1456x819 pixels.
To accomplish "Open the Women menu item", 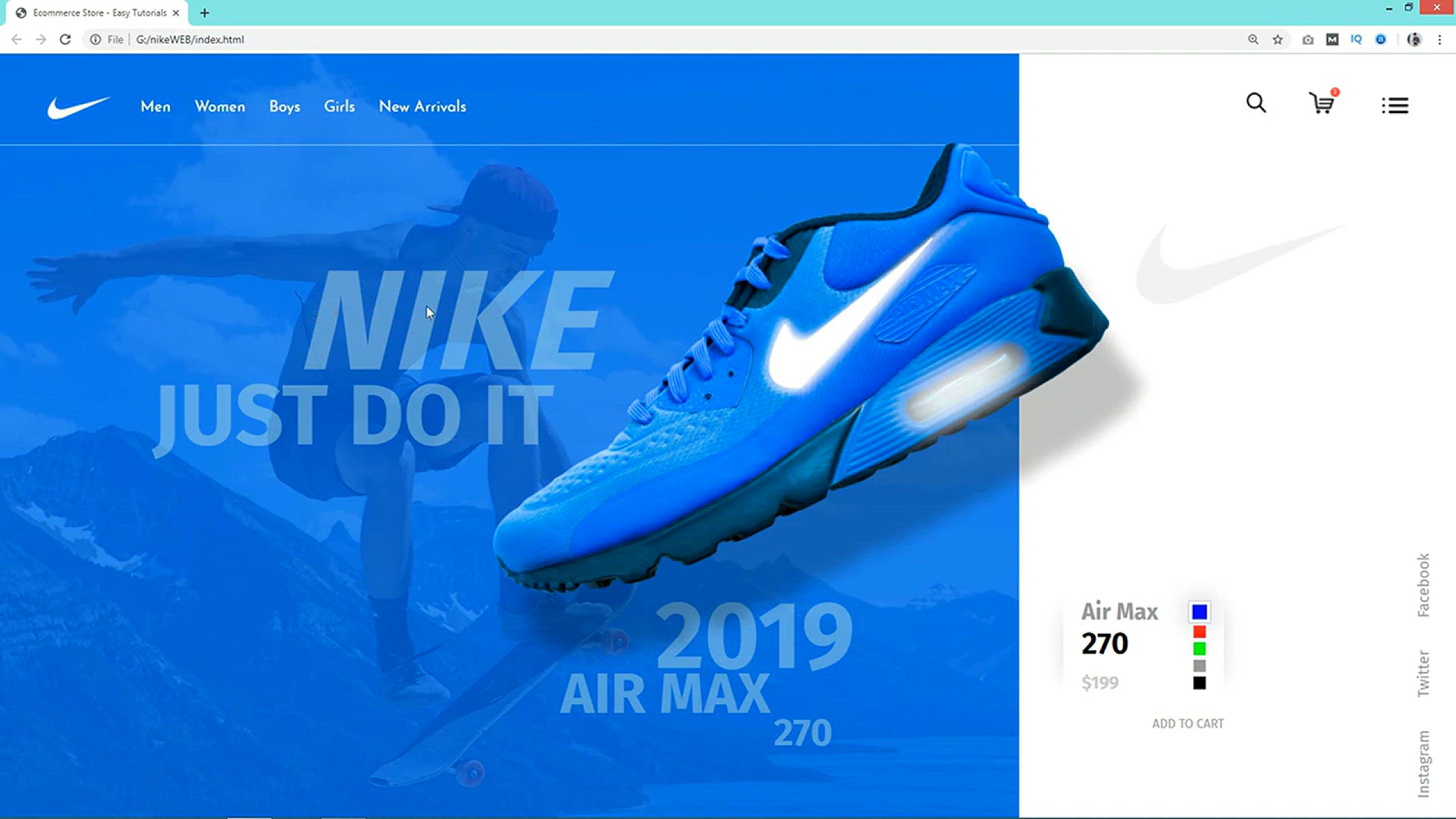I will [220, 107].
